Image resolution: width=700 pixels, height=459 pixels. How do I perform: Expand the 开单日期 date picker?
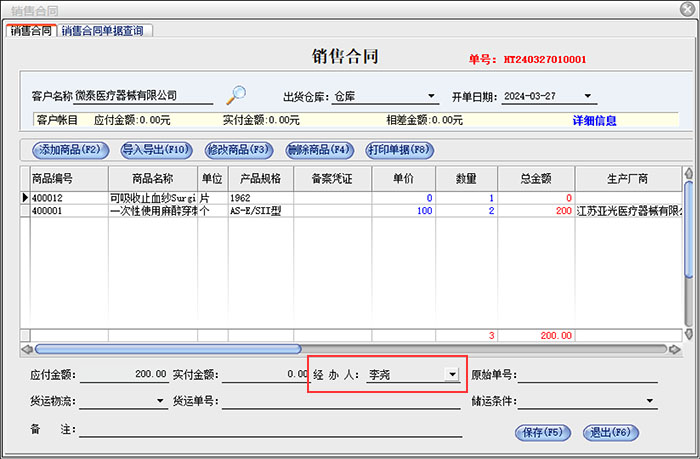(588, 97)
